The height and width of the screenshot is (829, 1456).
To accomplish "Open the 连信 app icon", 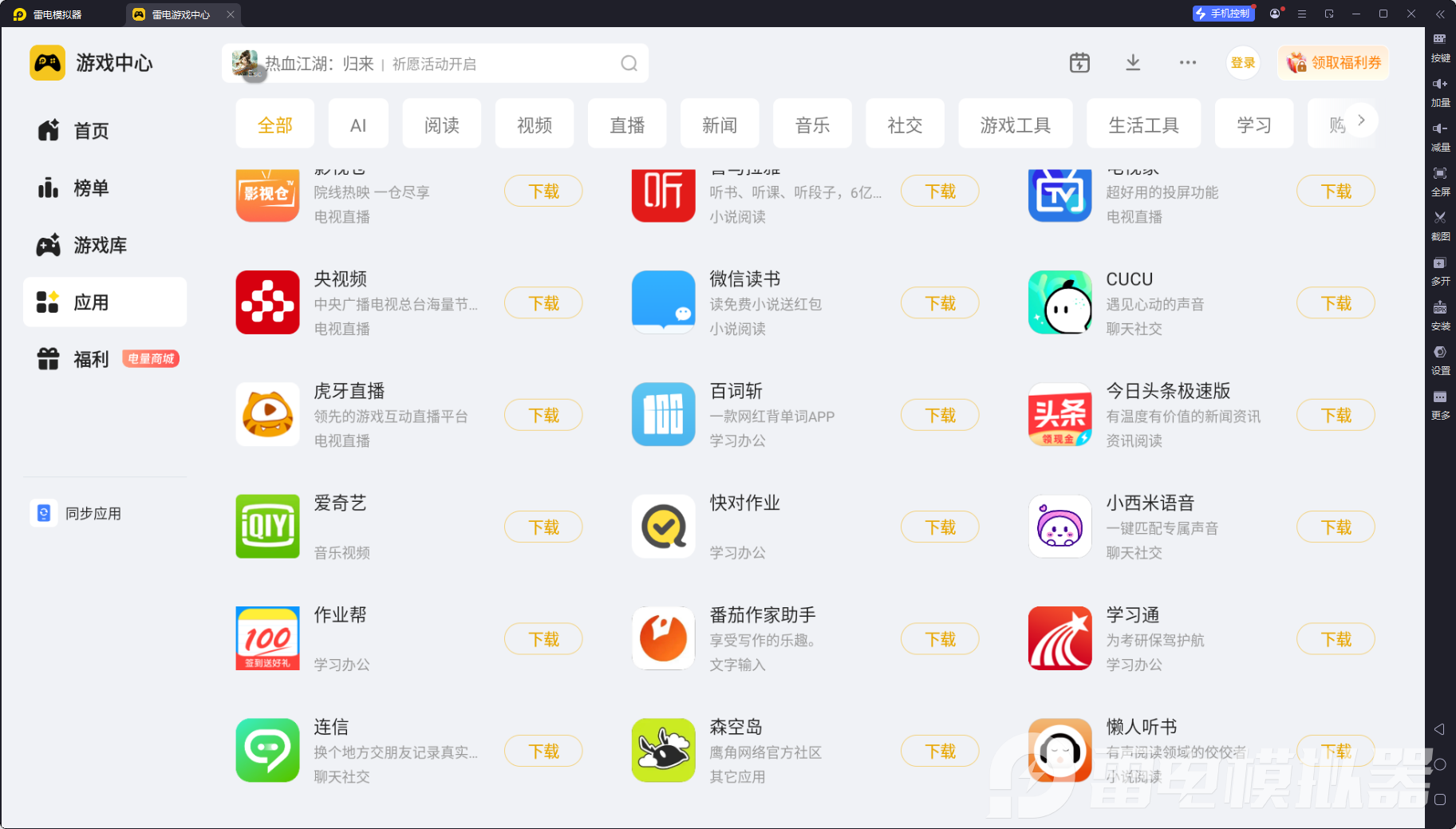I will pos(267,751).
